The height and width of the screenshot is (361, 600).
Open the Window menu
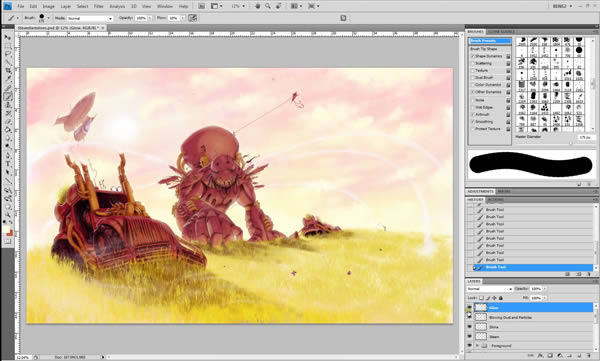coord(165,7)
